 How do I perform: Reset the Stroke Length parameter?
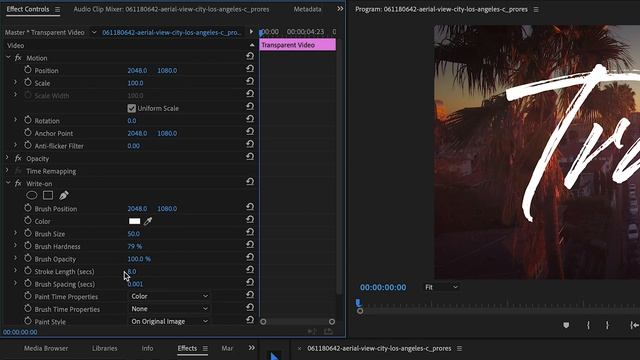(250, 270)
